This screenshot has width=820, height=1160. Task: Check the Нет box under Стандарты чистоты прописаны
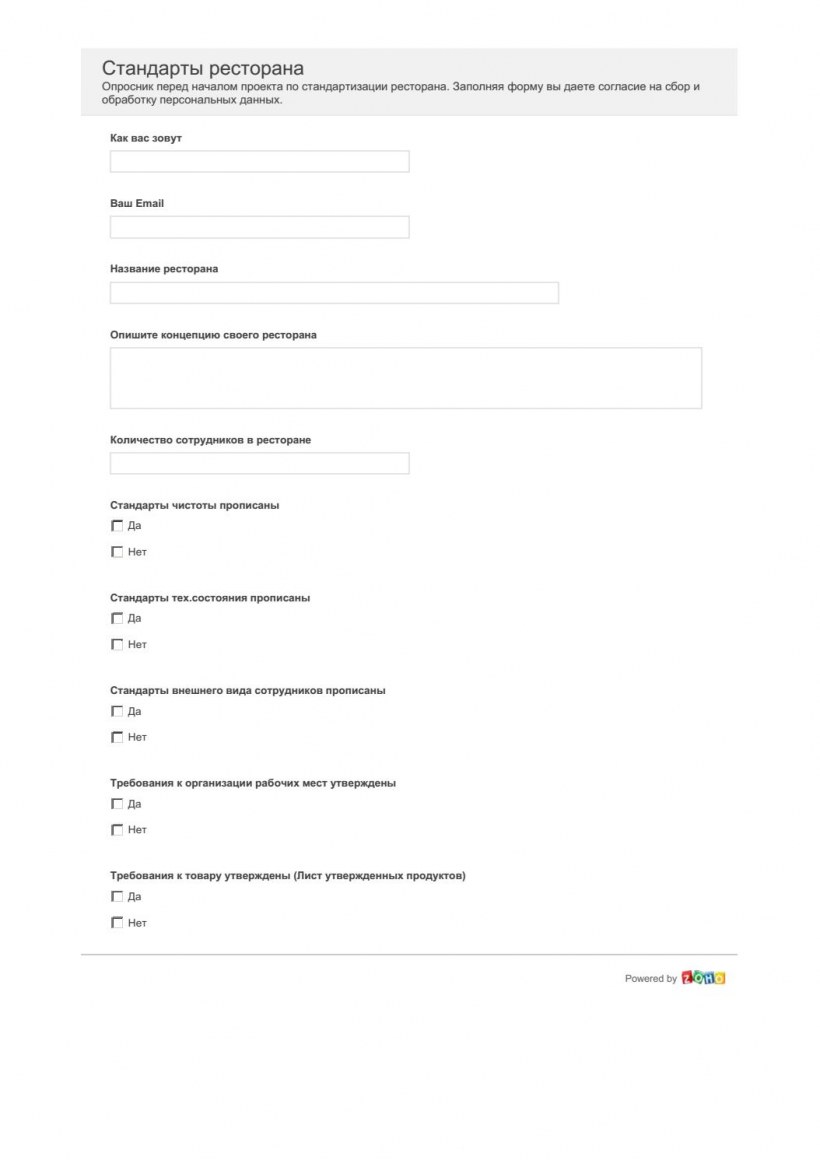(x=116, y=551)
